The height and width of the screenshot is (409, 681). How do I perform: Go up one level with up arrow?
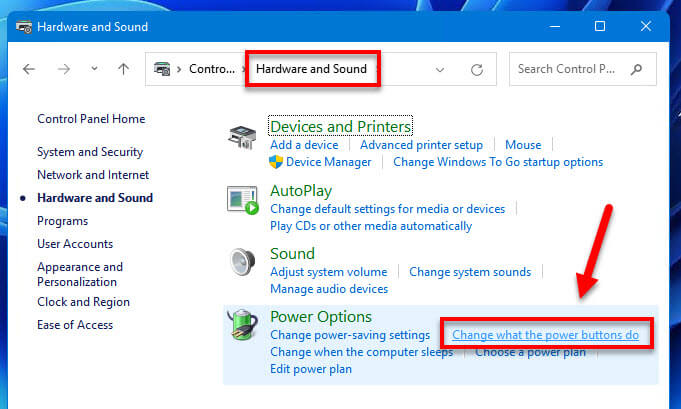(x=123, y=69)
